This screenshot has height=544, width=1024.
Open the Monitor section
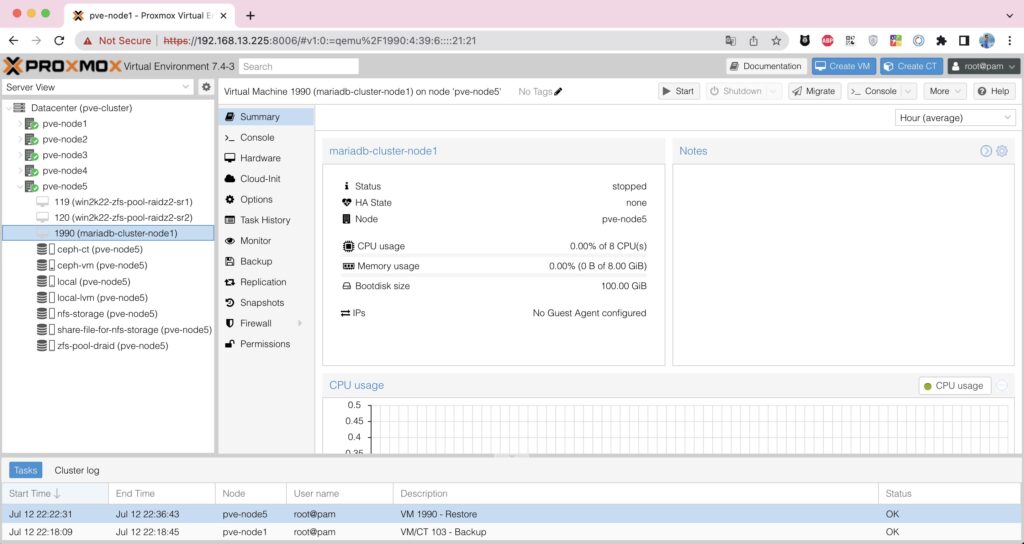point(266,241)
